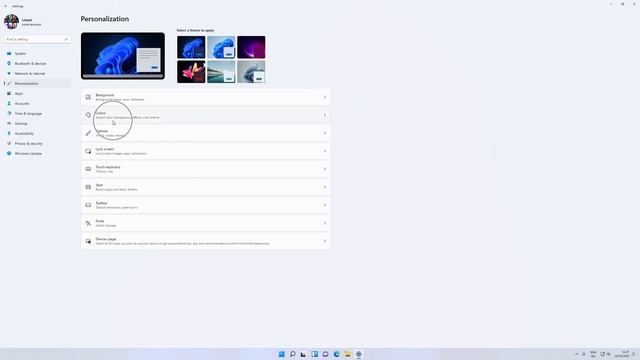
Task: Expand Lock screen using its chevron arrow
Action: point(325,151)
